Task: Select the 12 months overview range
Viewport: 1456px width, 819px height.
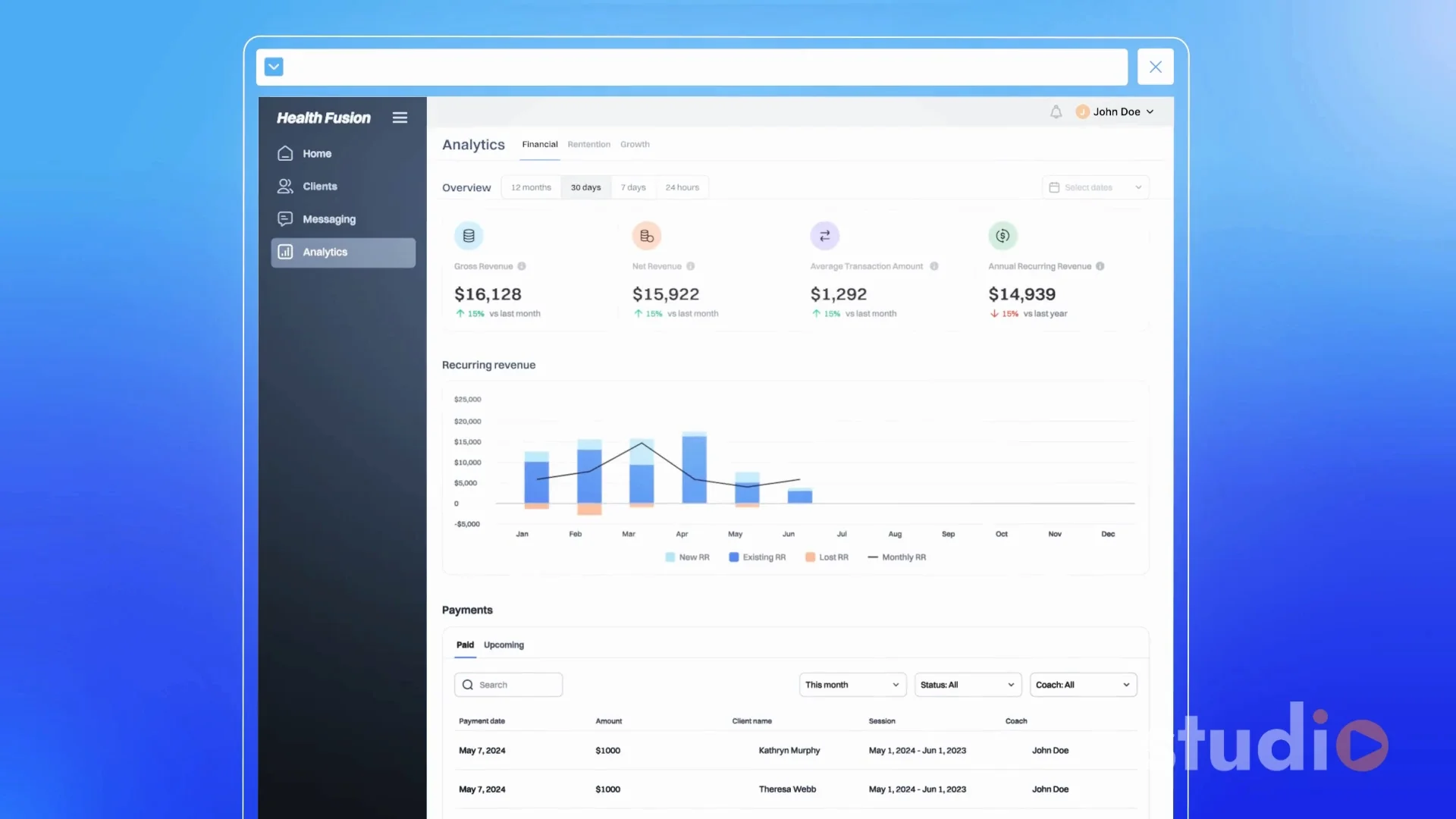Action: click(x=531, y=187)
